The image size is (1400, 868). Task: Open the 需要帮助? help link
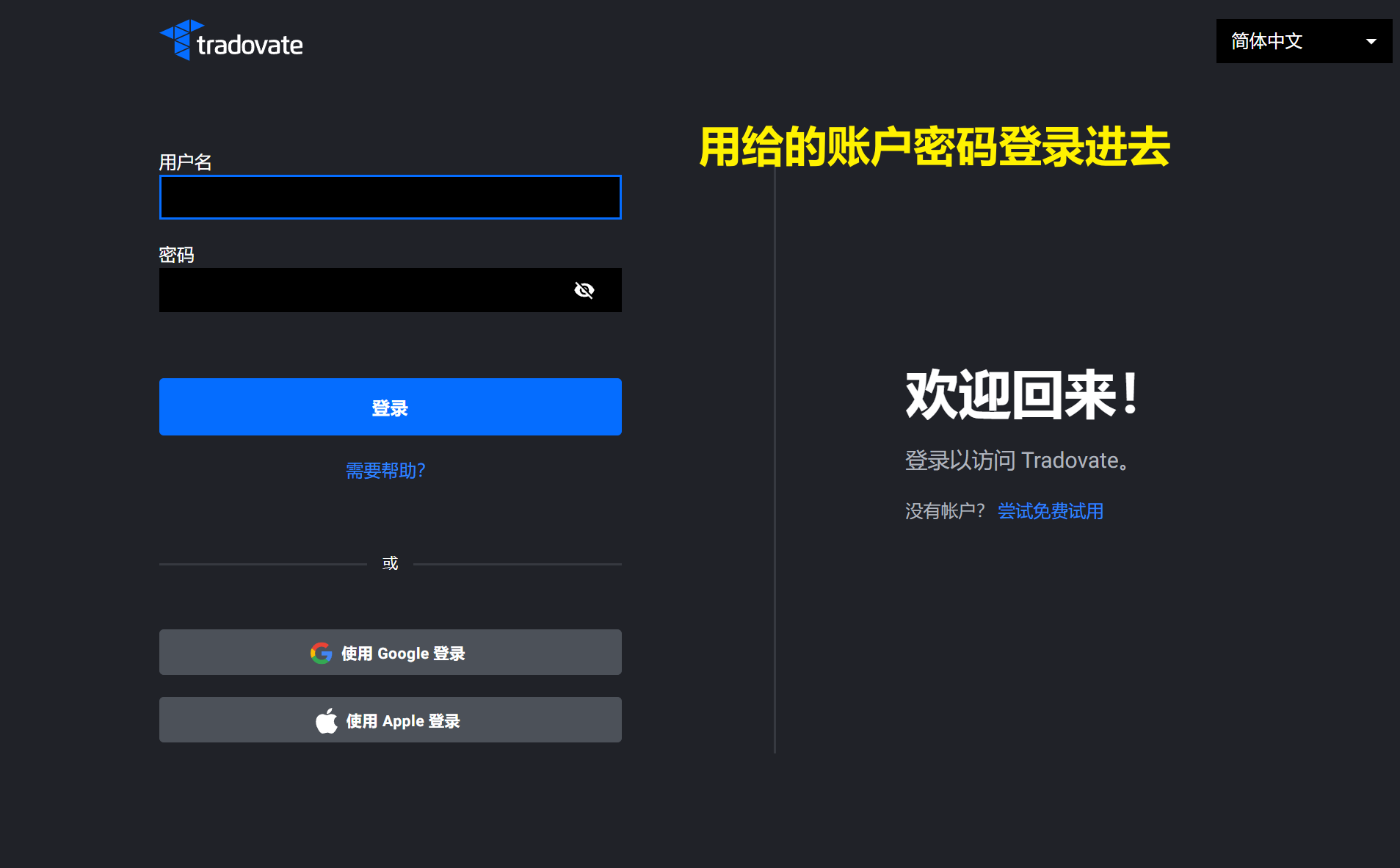coord(385,471)
